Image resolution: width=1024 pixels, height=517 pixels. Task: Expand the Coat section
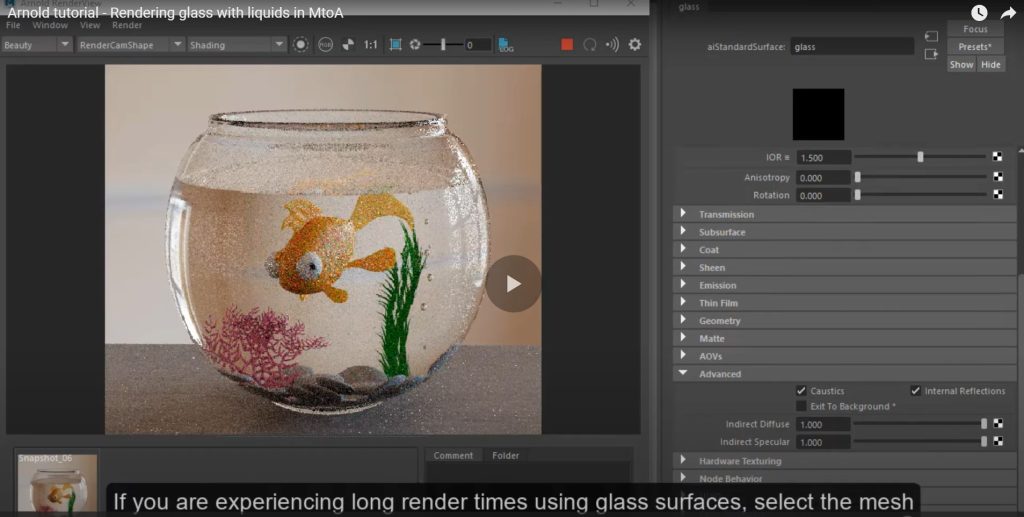[844, 249]
